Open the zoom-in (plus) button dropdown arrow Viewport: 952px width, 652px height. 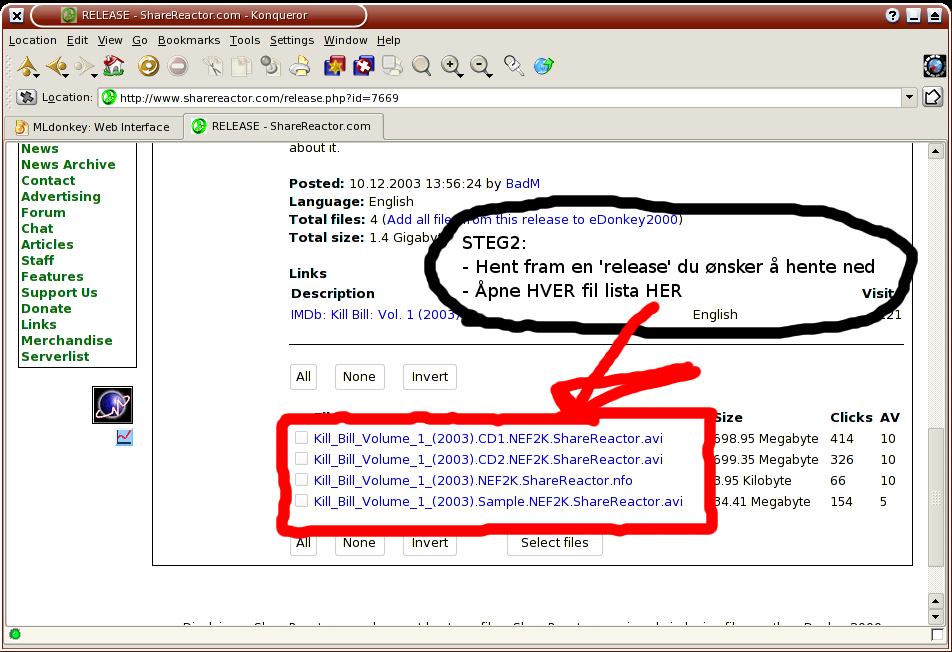pyautogui.click(x=461, y=73)
